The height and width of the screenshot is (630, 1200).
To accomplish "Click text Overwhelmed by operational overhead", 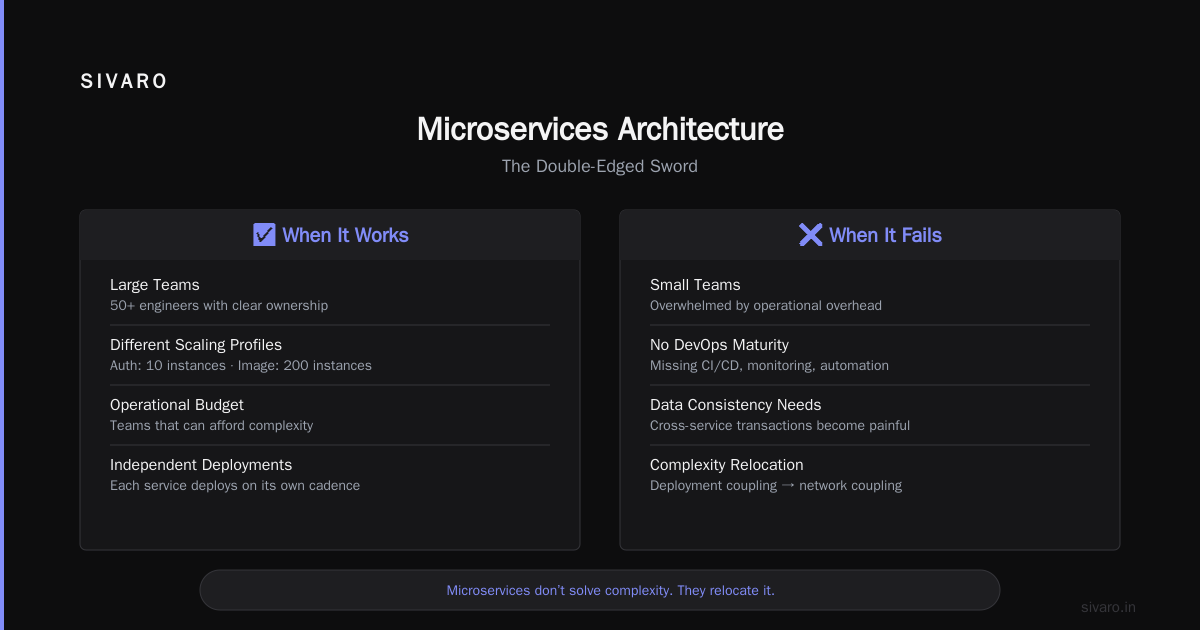I will click(x=766, y=306).
